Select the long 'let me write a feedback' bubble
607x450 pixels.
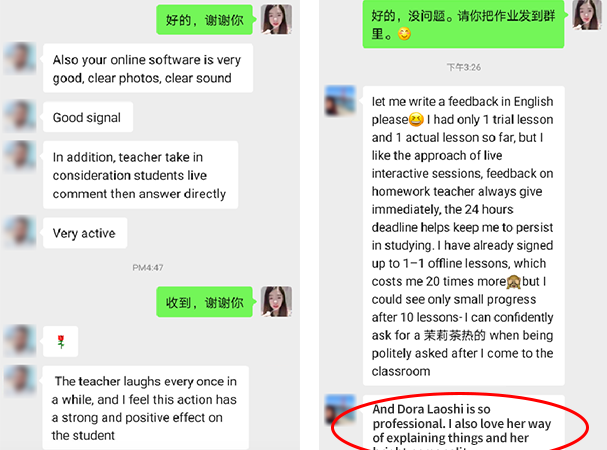pyautogui.click(x=463, y=236)
